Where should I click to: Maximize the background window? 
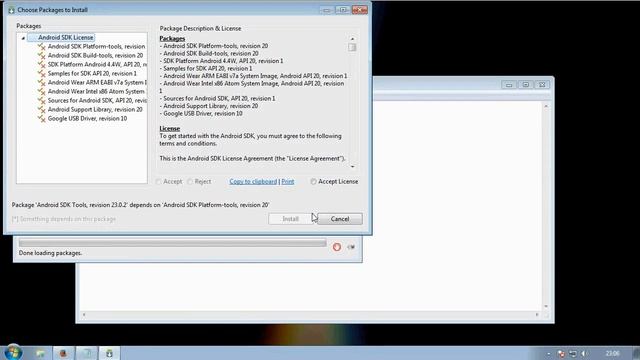pyautogui.click(x=526, y=85)
